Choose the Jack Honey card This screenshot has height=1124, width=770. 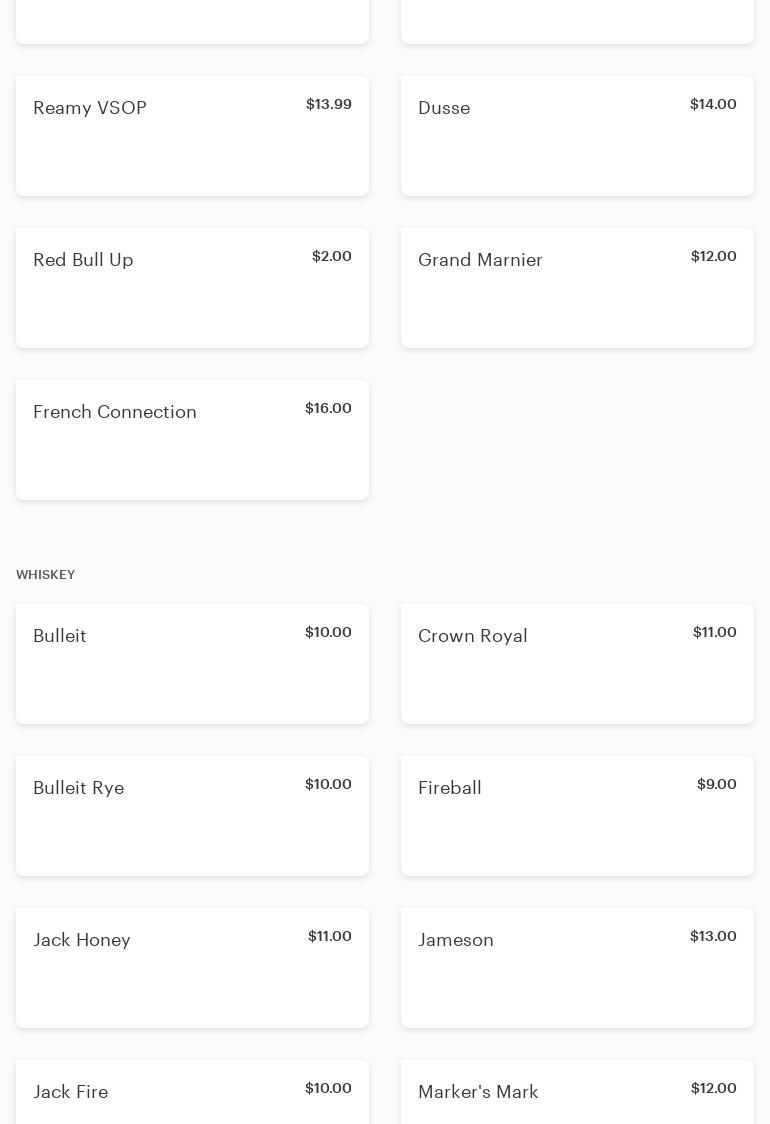[x=192, y=968]
